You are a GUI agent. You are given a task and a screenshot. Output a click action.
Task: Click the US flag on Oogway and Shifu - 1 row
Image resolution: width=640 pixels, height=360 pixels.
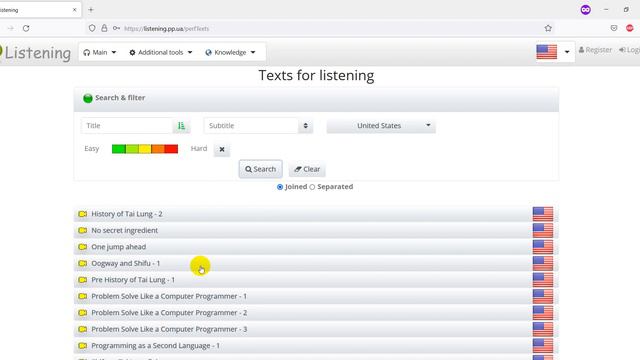[x=543, y=263]
